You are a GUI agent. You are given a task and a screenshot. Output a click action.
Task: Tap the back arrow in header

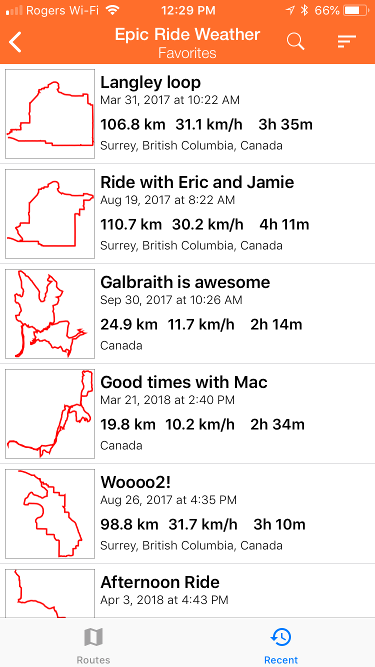pos(15,42)
